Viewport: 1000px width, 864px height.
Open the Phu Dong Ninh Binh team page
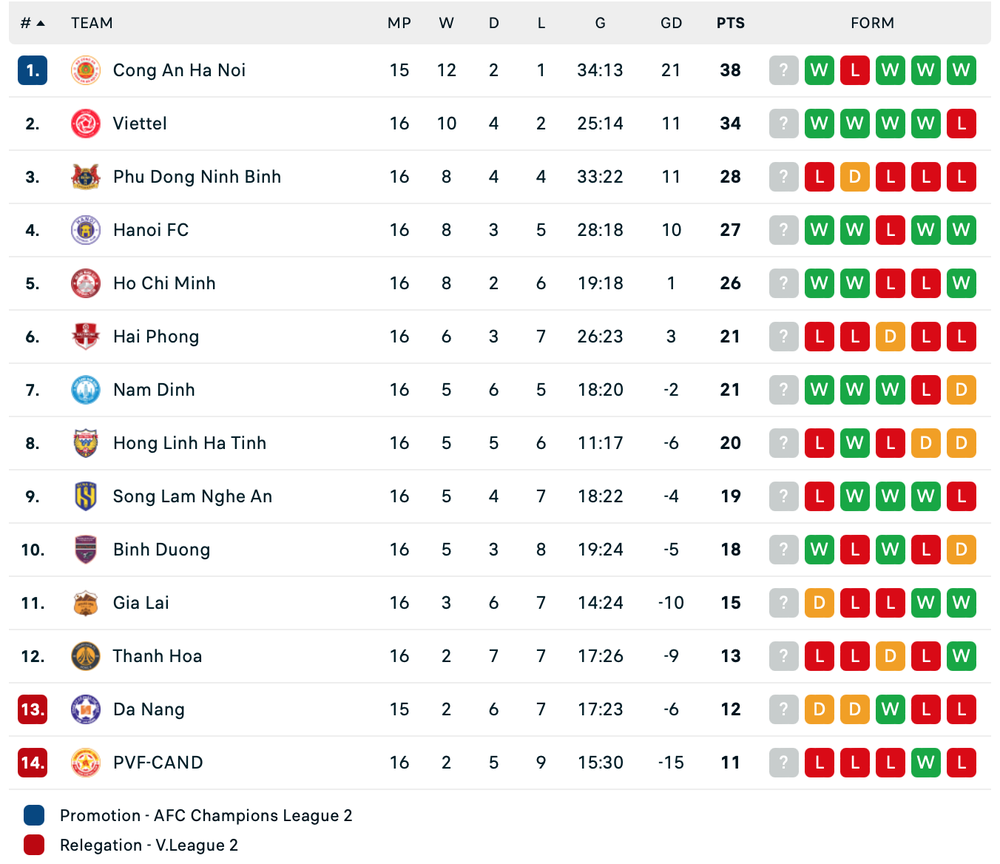tap(197, 177)
